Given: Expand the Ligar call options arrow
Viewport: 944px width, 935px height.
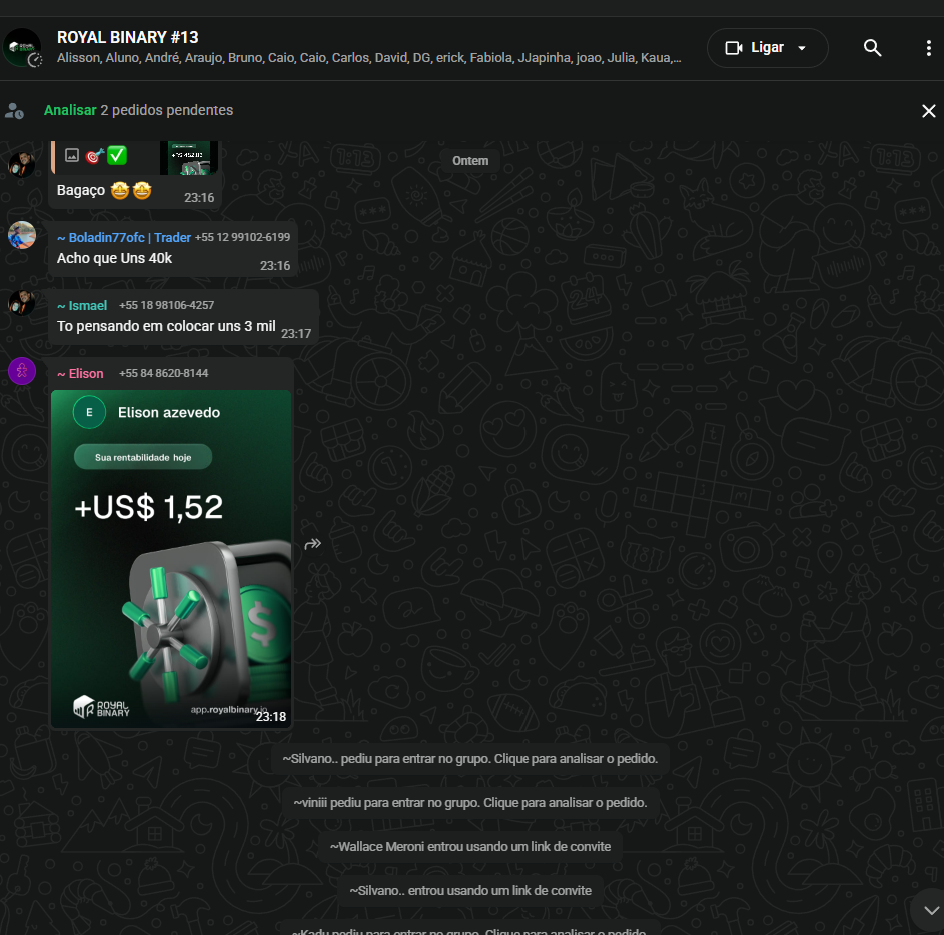Looking at the screenshot, I should point(802,48).
